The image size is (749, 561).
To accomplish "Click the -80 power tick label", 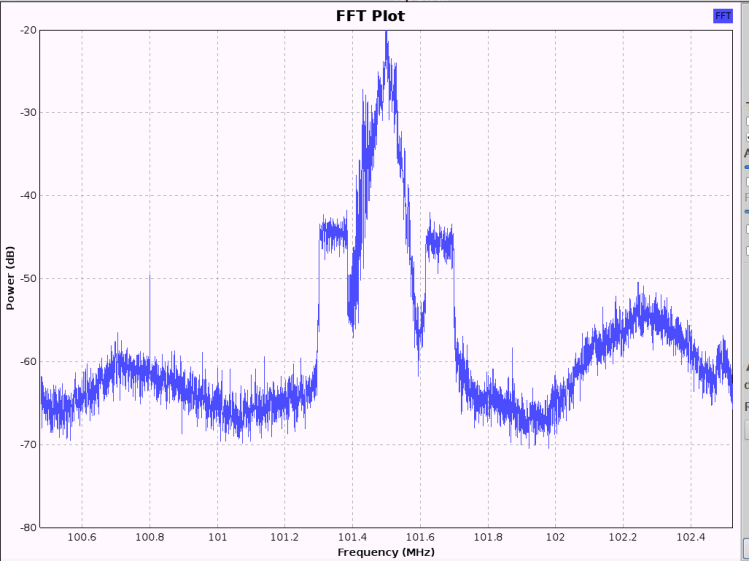I will 28,527.
